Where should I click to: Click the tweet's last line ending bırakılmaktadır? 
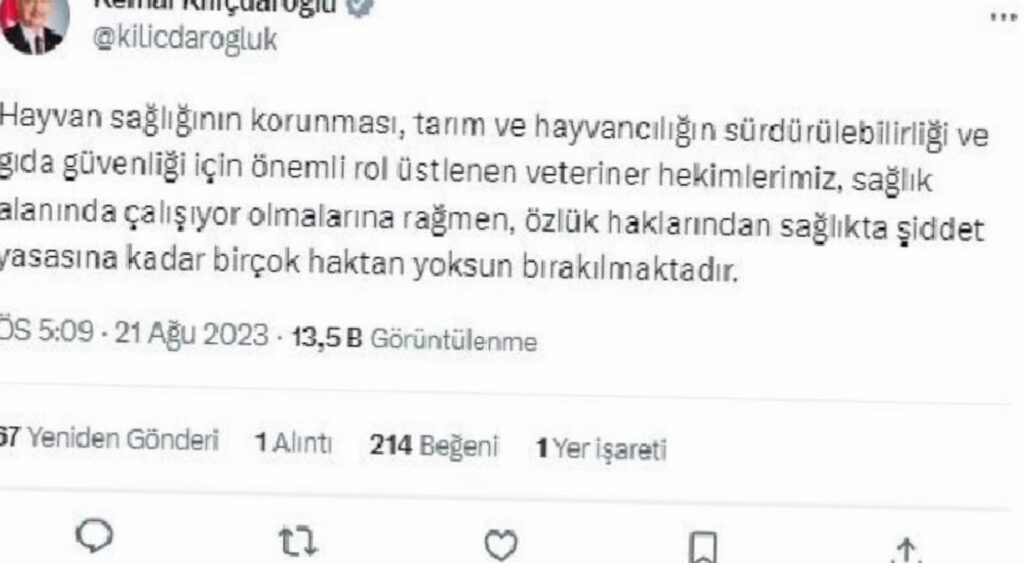click(x=369, y=263)
